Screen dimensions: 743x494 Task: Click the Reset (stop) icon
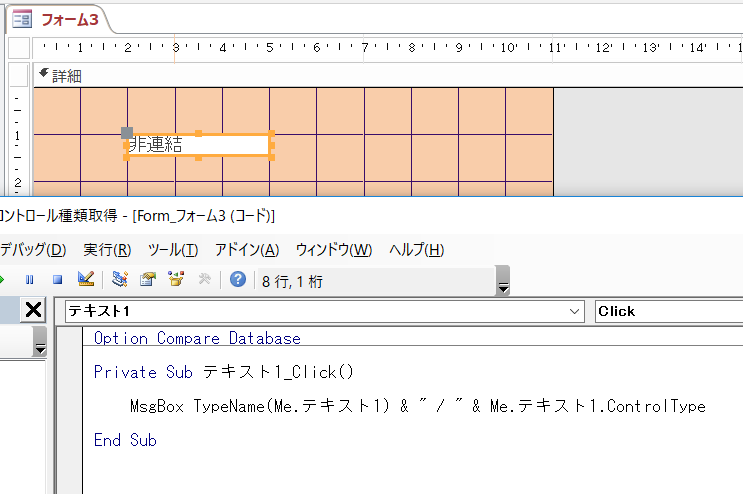57,280
